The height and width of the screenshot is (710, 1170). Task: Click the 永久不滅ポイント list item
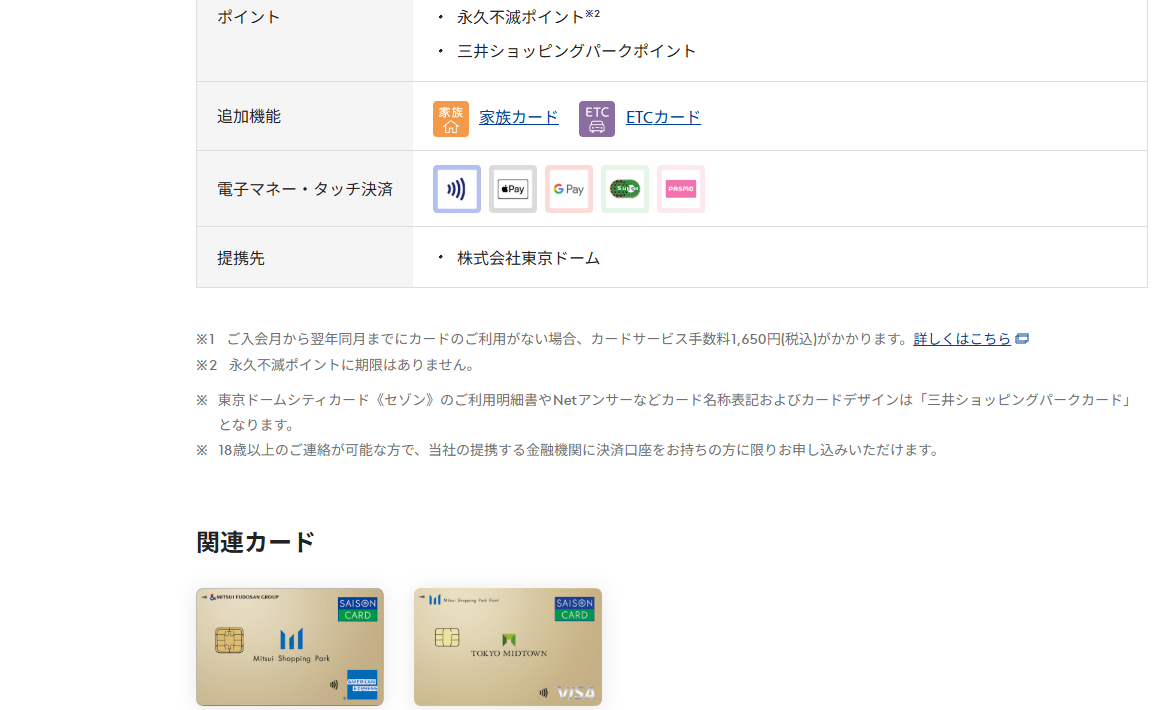coord(528,16)
